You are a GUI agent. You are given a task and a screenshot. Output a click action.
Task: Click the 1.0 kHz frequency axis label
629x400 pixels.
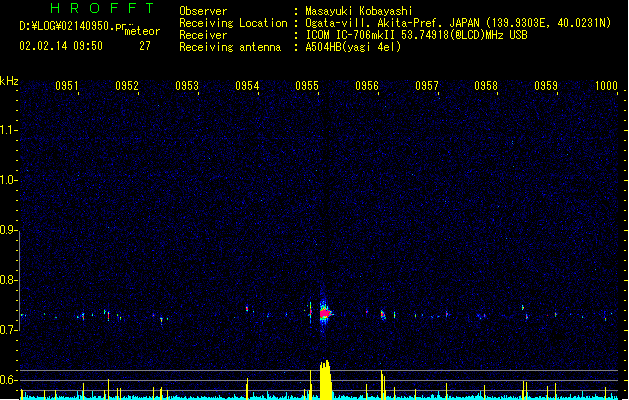coord(8,180)
